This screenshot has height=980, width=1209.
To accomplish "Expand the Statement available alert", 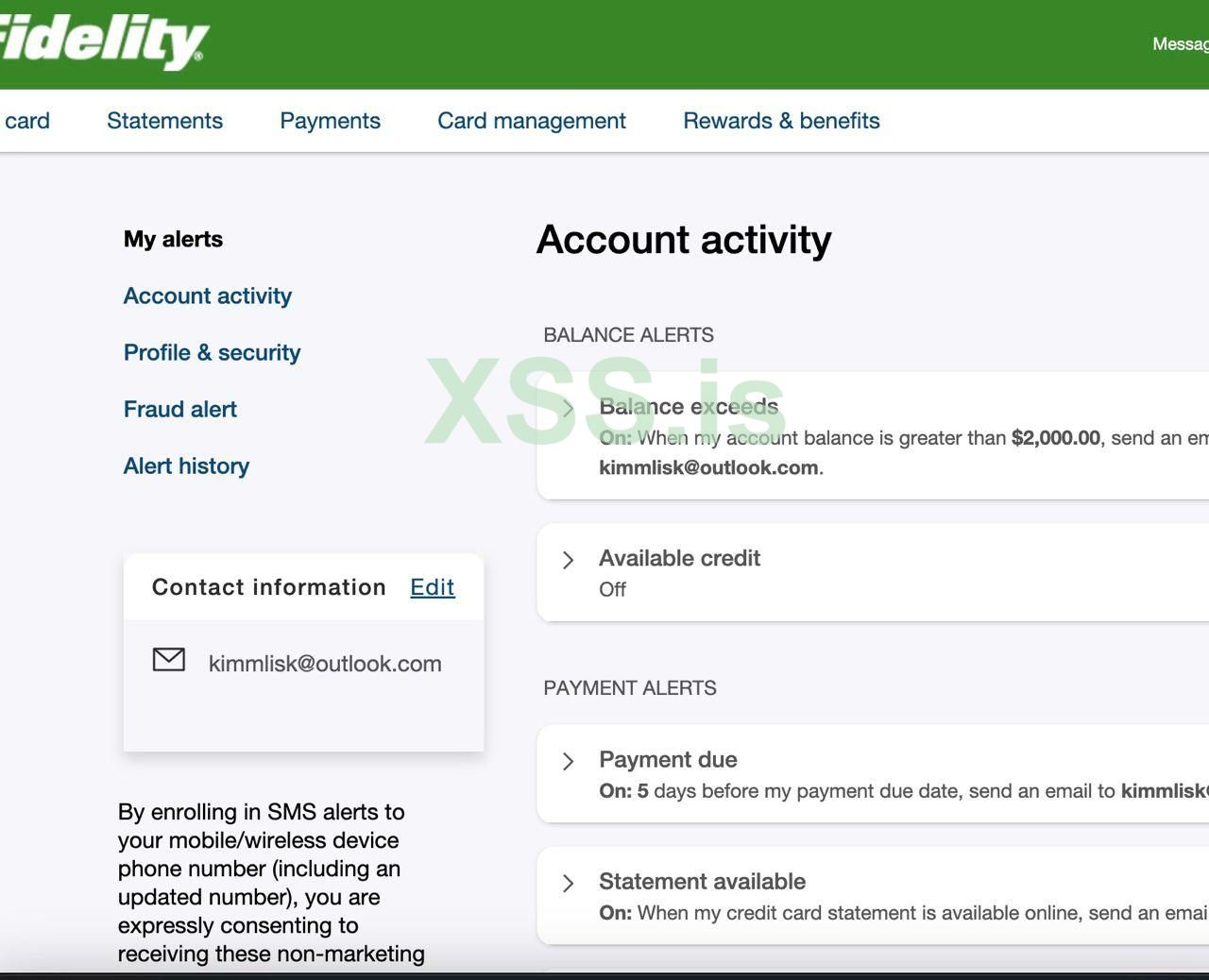I will [568, 884].
